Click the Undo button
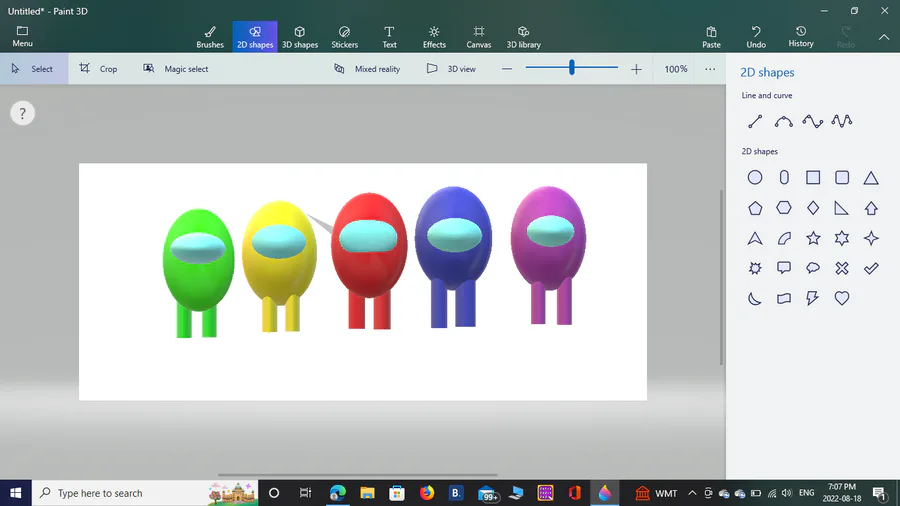 (x=756, y=37)
